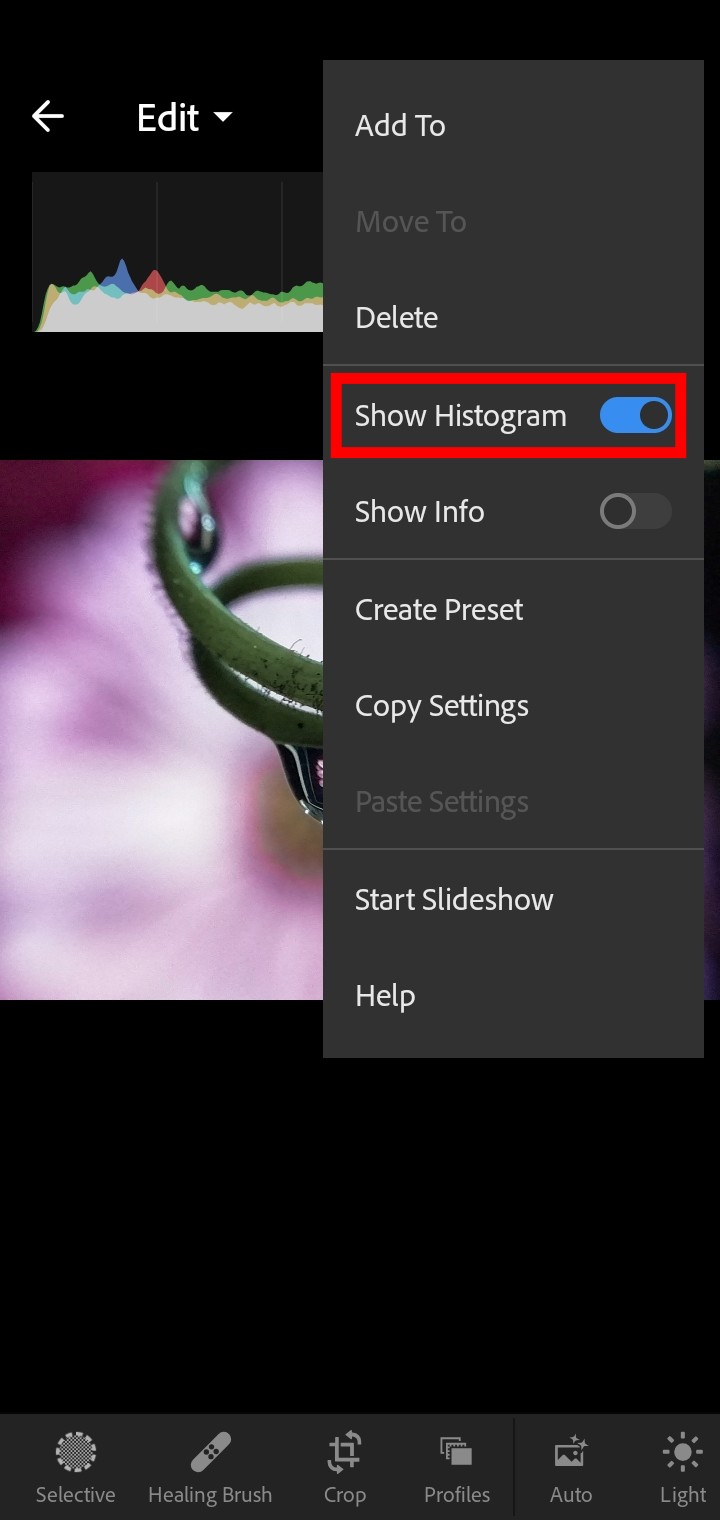Open the Profiles panel
The height and width of the screenshot is (1520, 720).
(457, 1466)
